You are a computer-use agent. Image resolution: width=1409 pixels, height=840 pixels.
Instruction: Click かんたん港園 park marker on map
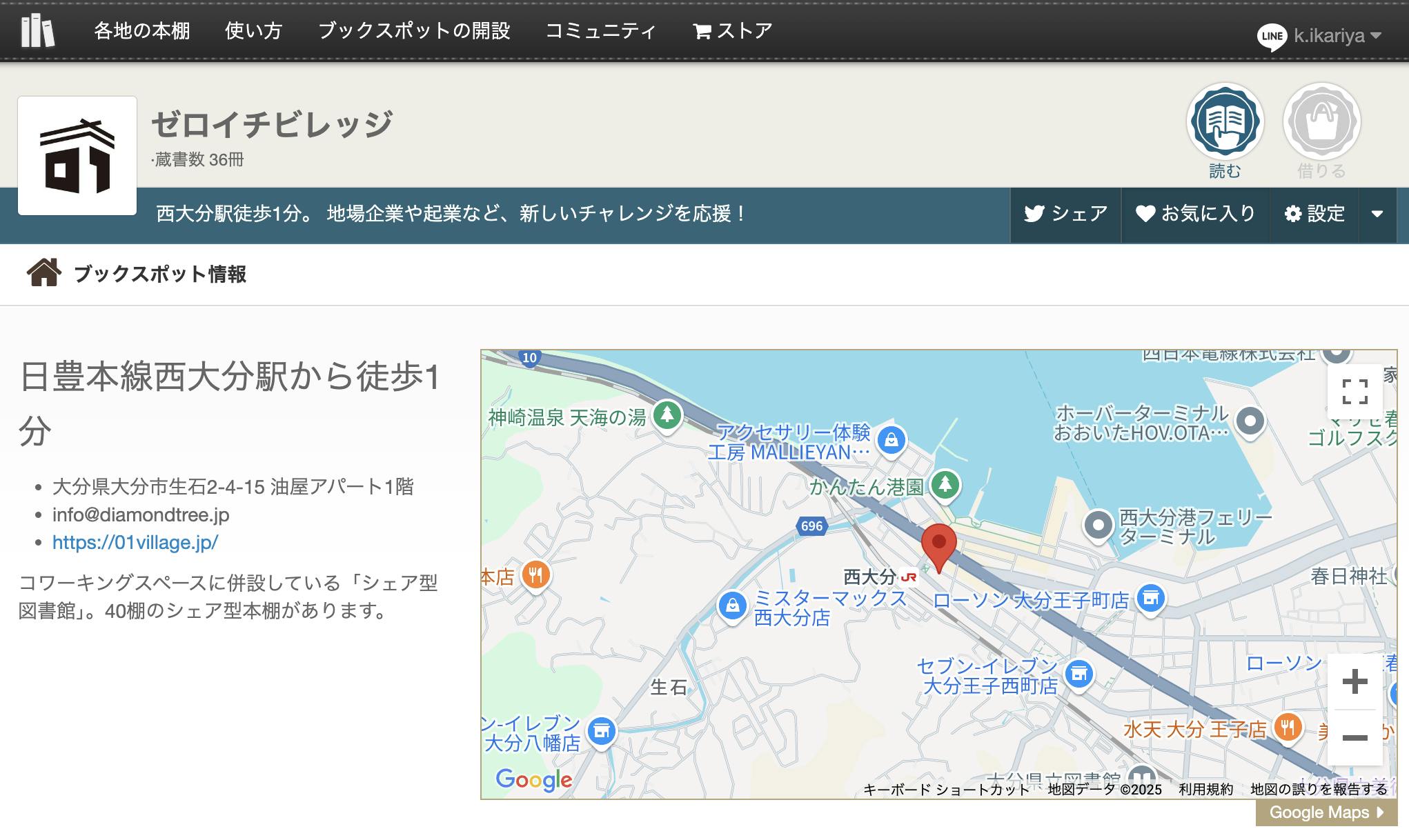pyautogui.click(x=945, y=485)
